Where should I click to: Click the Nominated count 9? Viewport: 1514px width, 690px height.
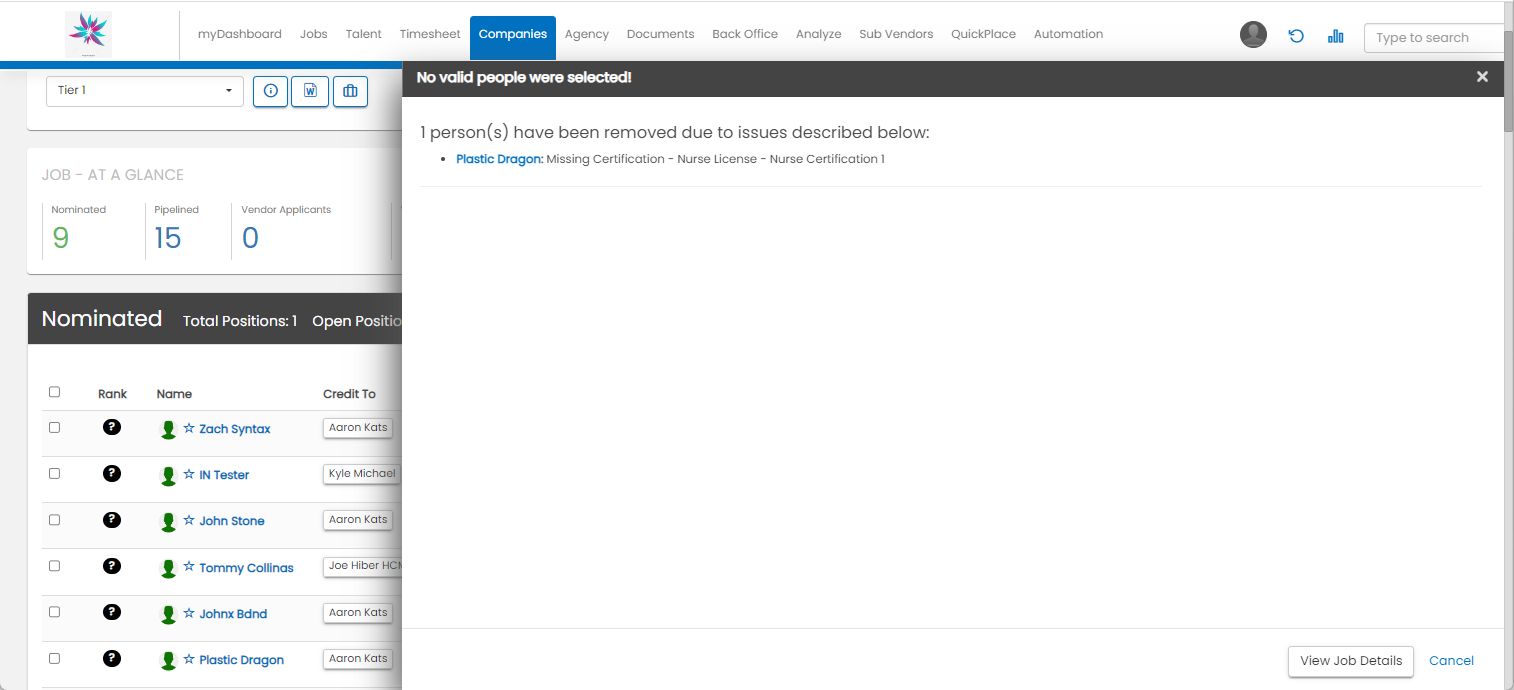click(x=61, y=238)
